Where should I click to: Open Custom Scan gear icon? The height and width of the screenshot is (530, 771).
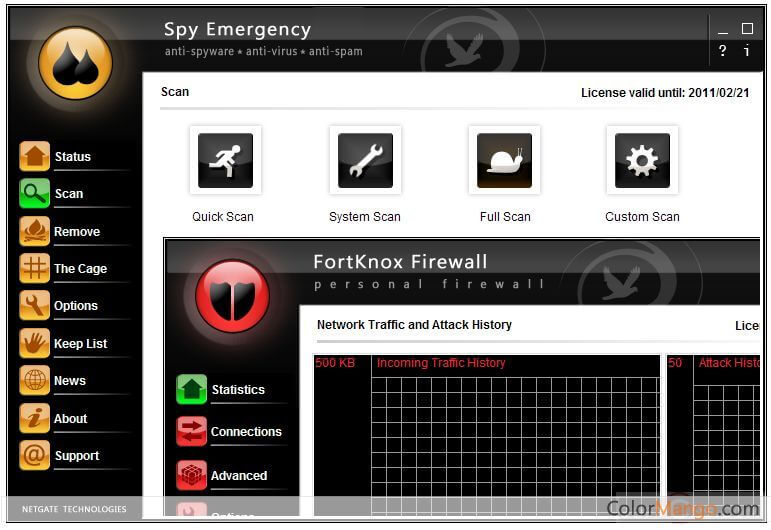pos(642,160)
